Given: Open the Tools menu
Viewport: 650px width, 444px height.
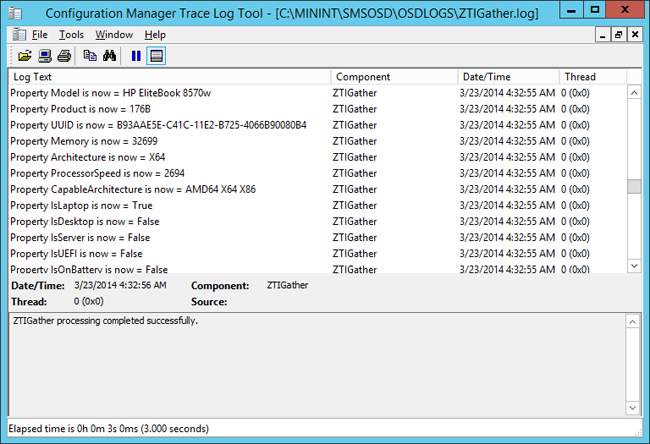Looking at the screenshot, I should 71,35.
